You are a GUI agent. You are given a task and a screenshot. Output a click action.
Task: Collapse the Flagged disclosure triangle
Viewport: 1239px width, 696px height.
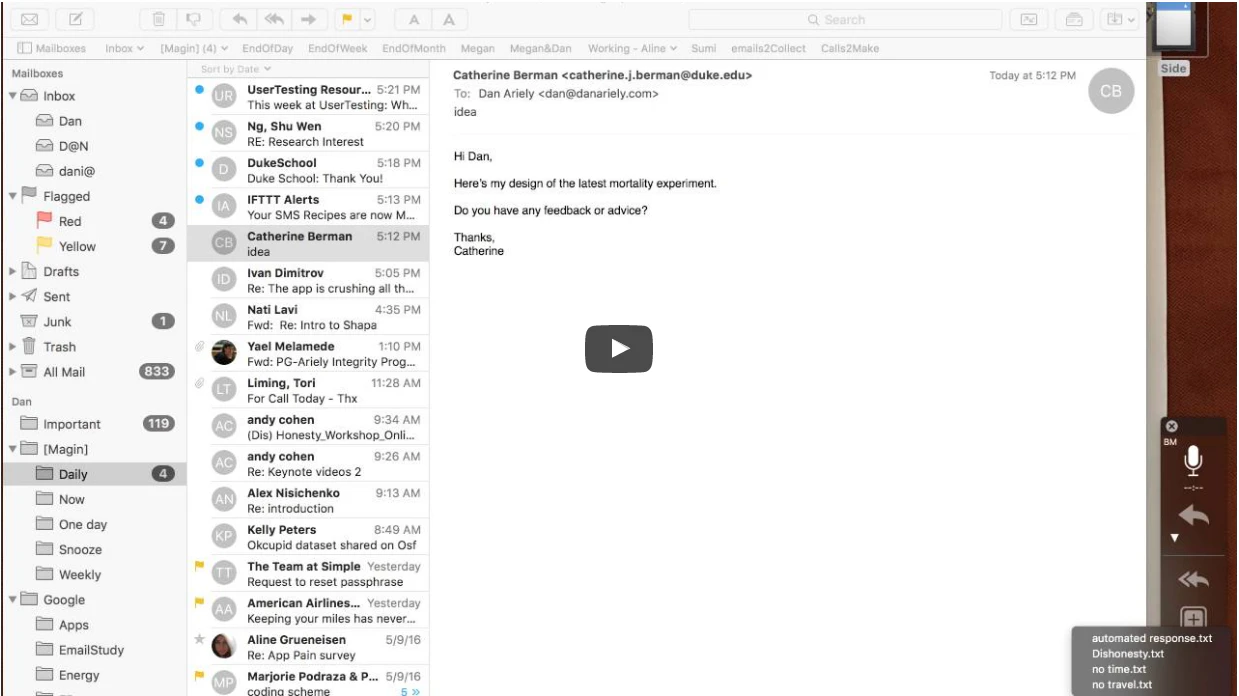tap(13, 196)
